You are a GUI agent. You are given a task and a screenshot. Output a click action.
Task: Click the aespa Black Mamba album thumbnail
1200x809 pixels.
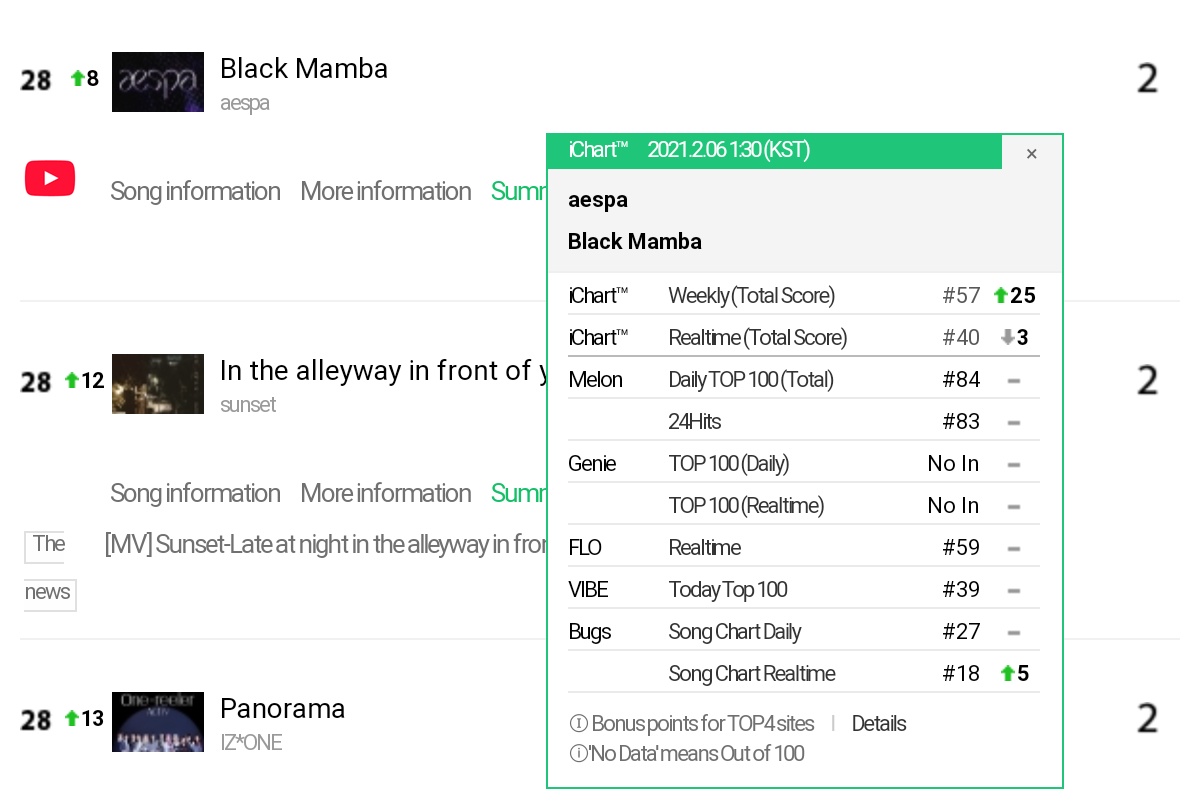point(158,82)
